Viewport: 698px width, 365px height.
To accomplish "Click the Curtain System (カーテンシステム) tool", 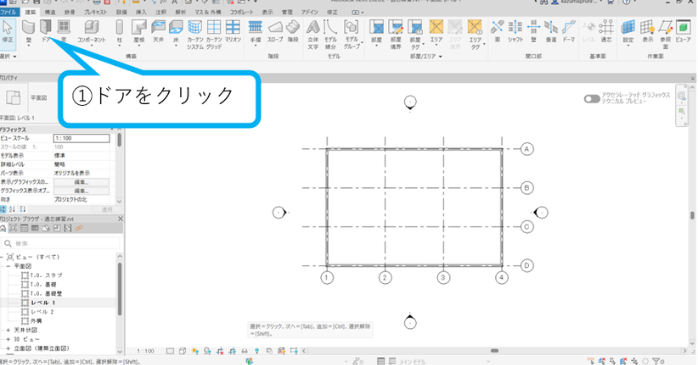I will pyautogui.click(x=195, y=34).
